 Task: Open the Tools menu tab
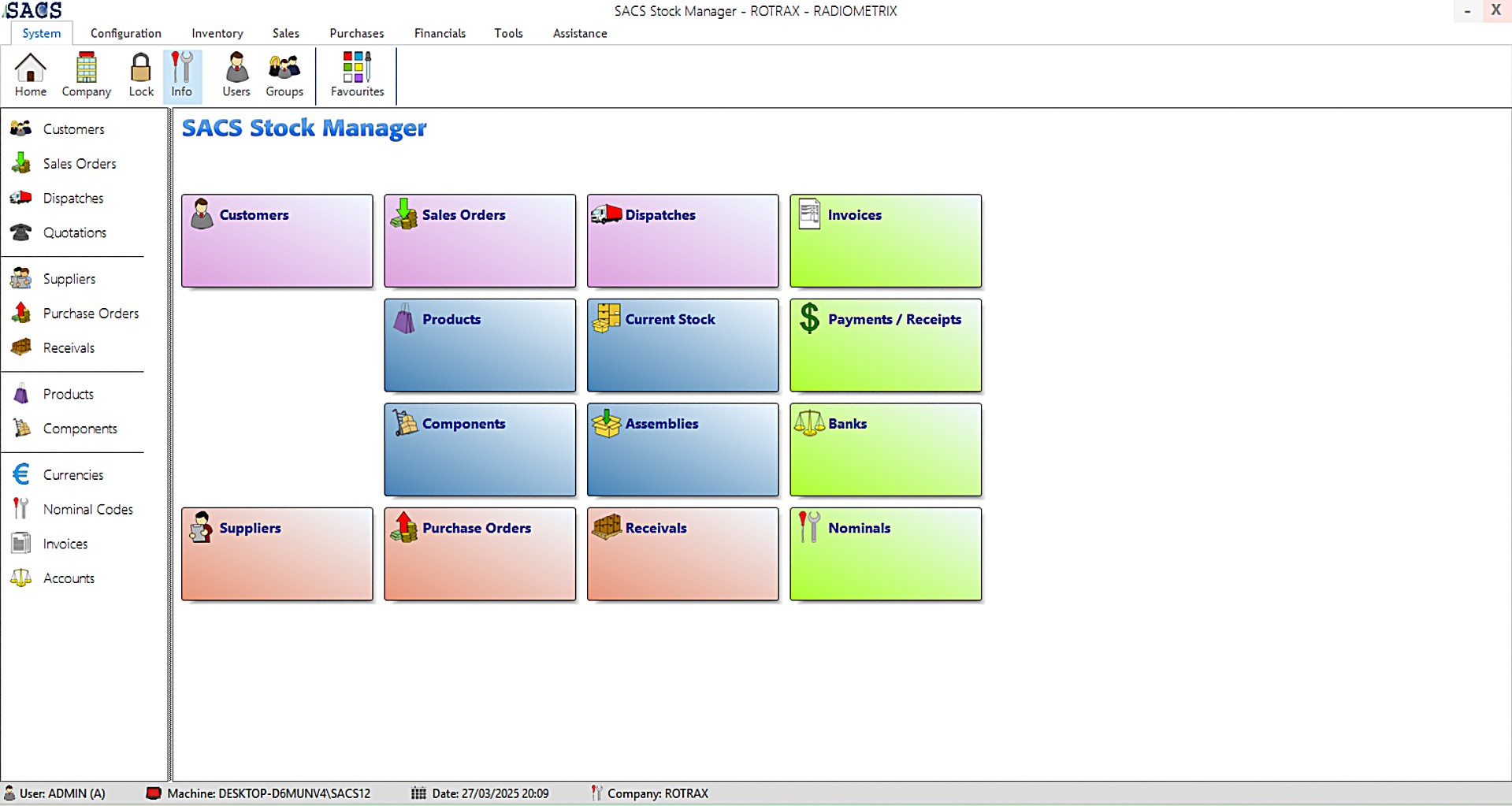(x=508, y=33)
